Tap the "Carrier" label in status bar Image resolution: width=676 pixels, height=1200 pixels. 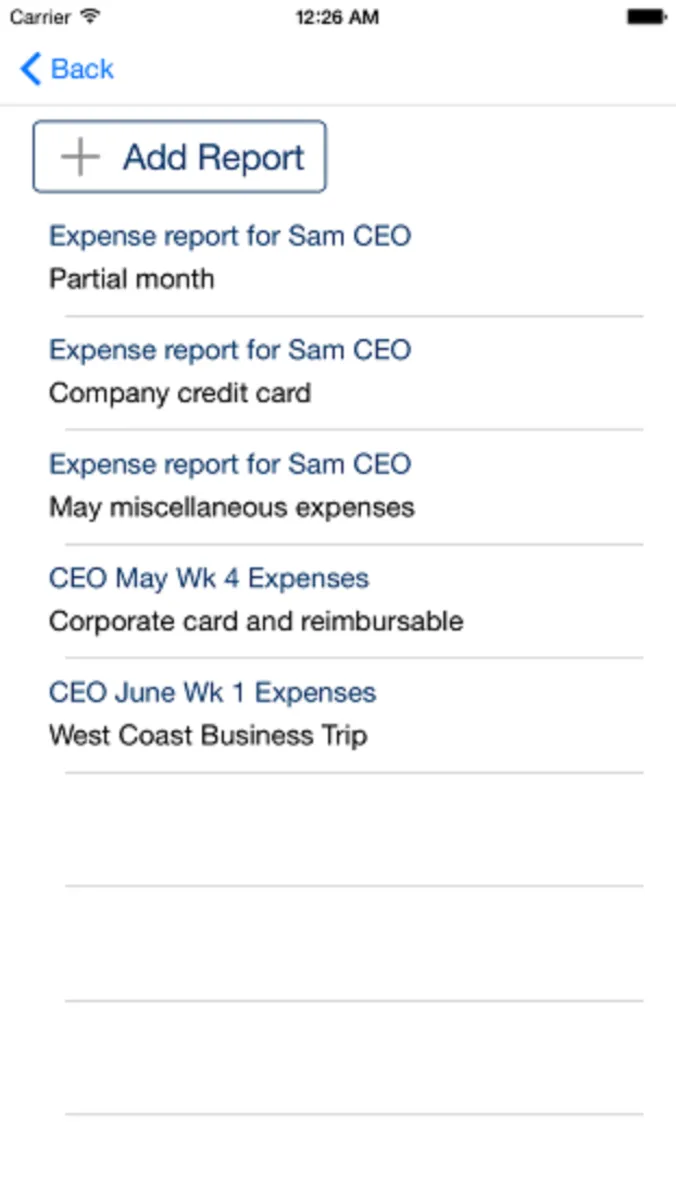point(40,17)
